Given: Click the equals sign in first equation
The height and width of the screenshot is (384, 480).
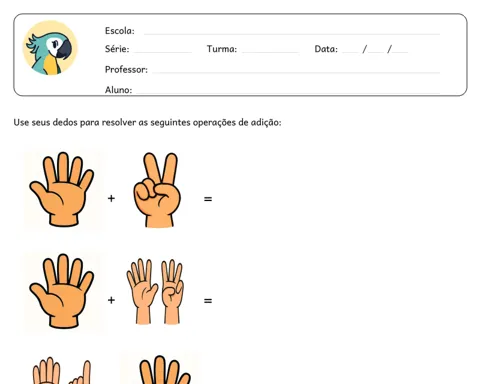Looking at the screenshot, I should (x=208, y=199).
